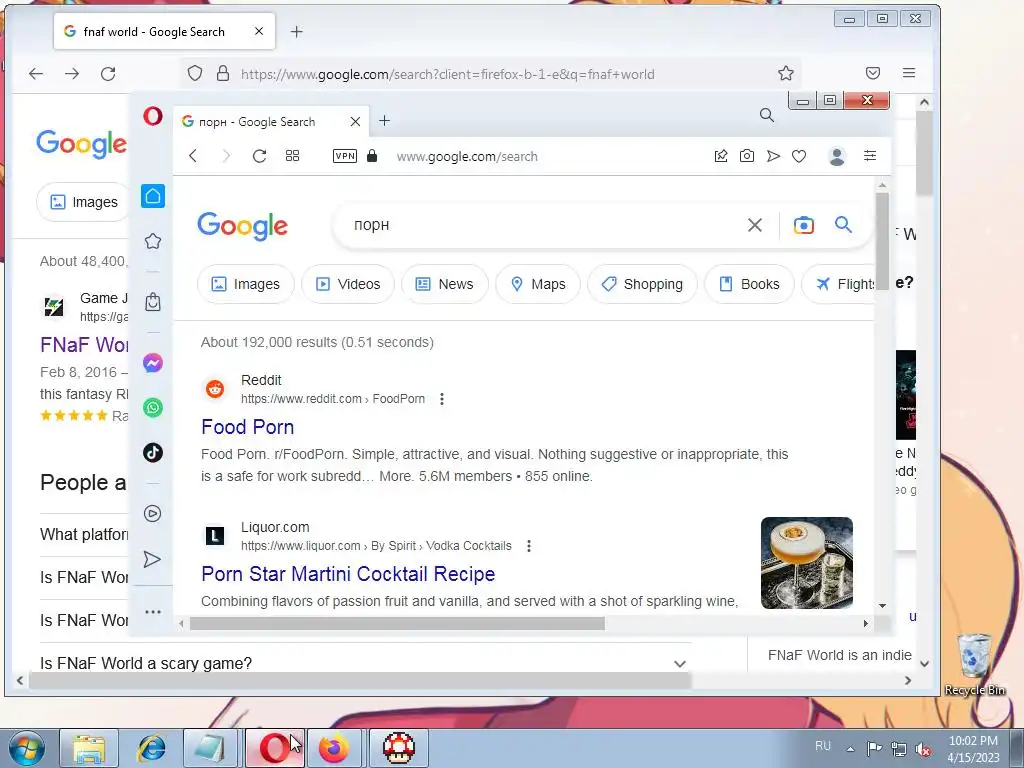
Task: Open TikTok in Opera sidebar
Action: click(x=153, y=453)
